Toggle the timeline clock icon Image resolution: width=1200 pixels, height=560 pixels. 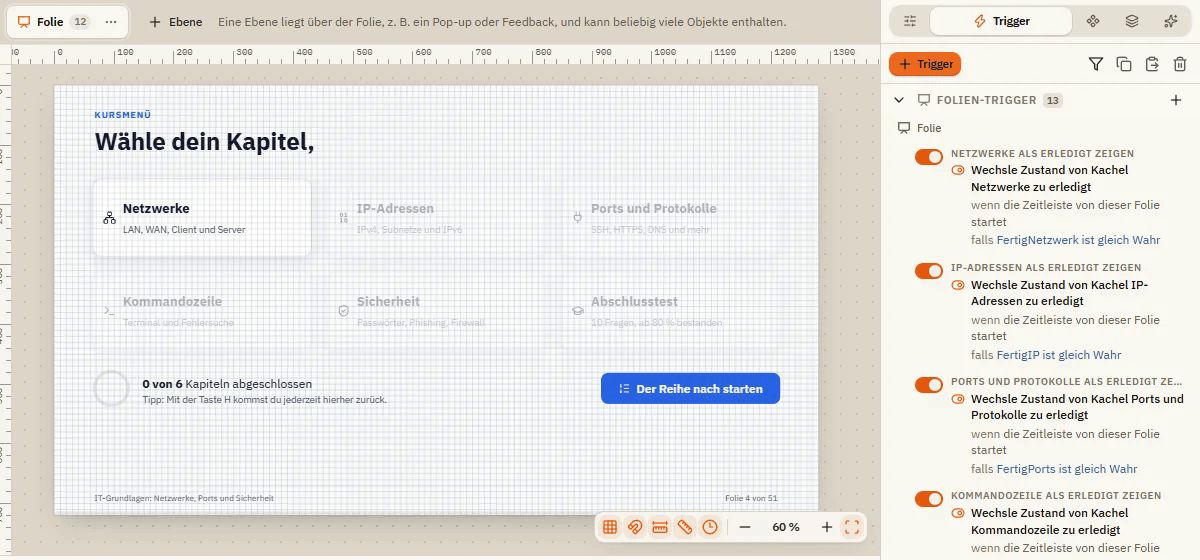(710, 527)
